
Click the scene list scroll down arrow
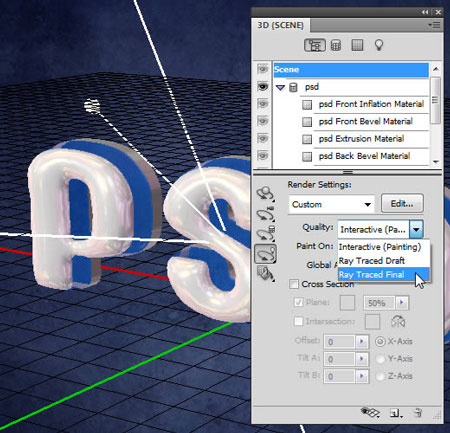[435, 162]
